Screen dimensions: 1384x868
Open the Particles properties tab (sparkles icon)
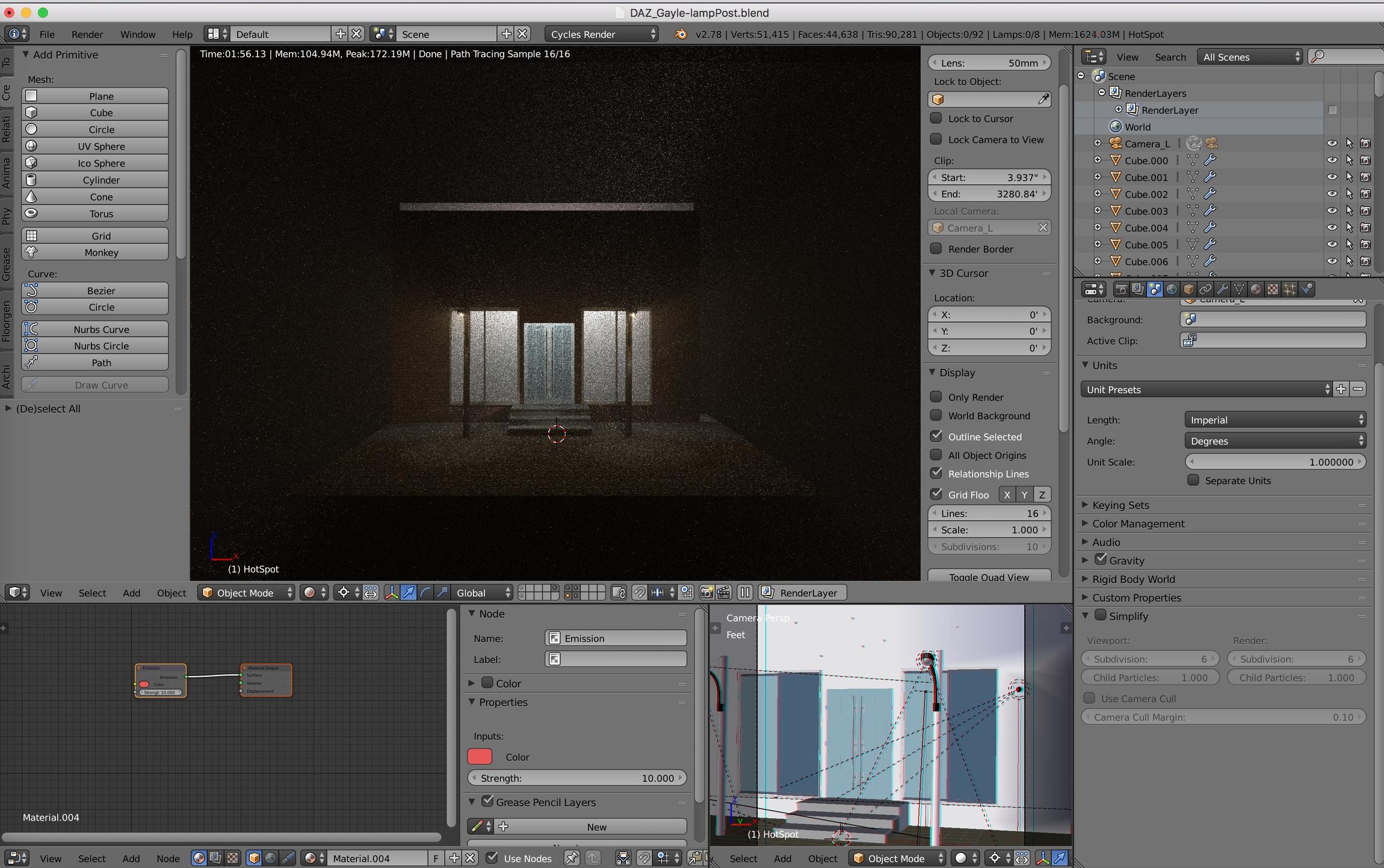[x=1290, y=289]
